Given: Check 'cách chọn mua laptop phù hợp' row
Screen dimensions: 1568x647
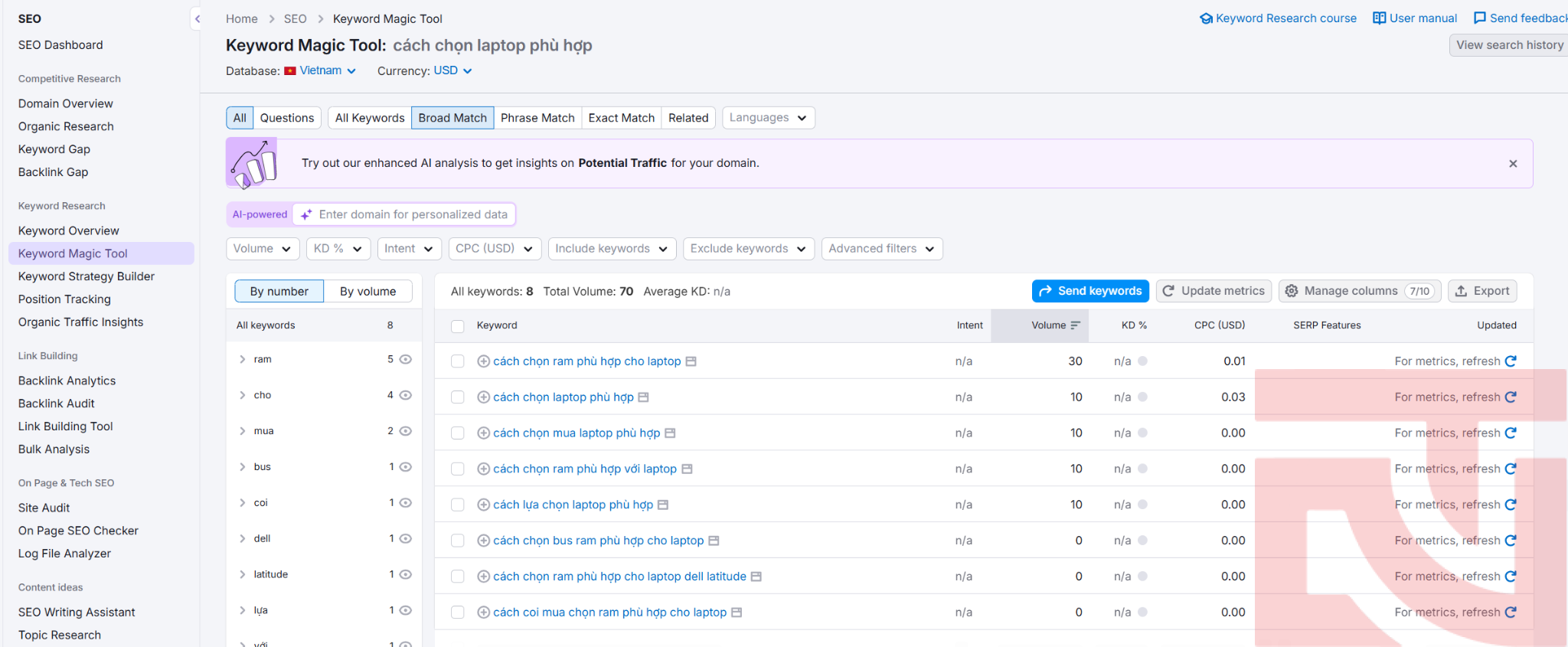Looking at the screenshot, I should [x=458, y=433].
